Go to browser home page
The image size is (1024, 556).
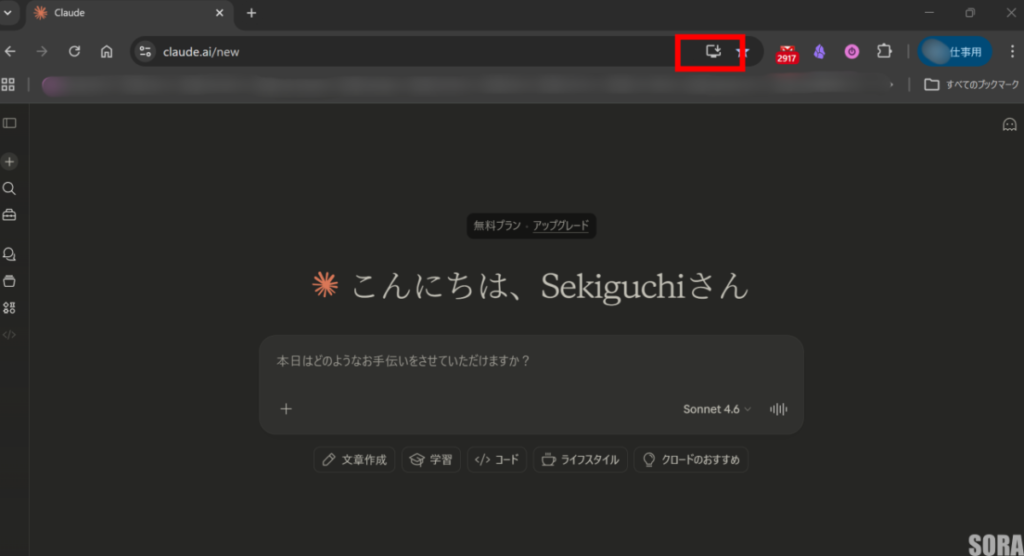pos(106,52)
